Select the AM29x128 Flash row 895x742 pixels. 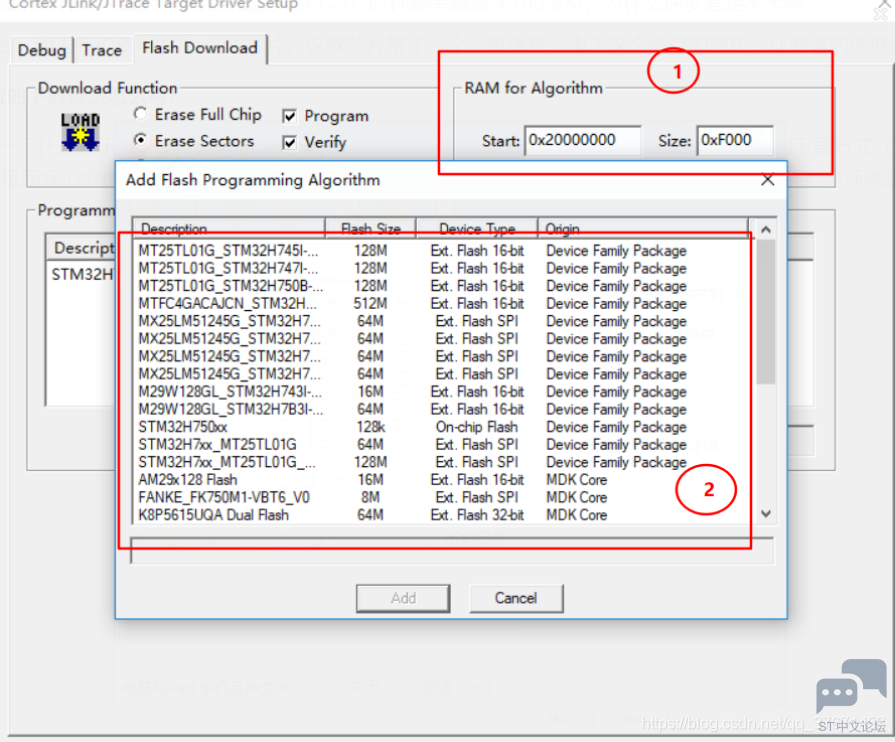tap(442, 480)
